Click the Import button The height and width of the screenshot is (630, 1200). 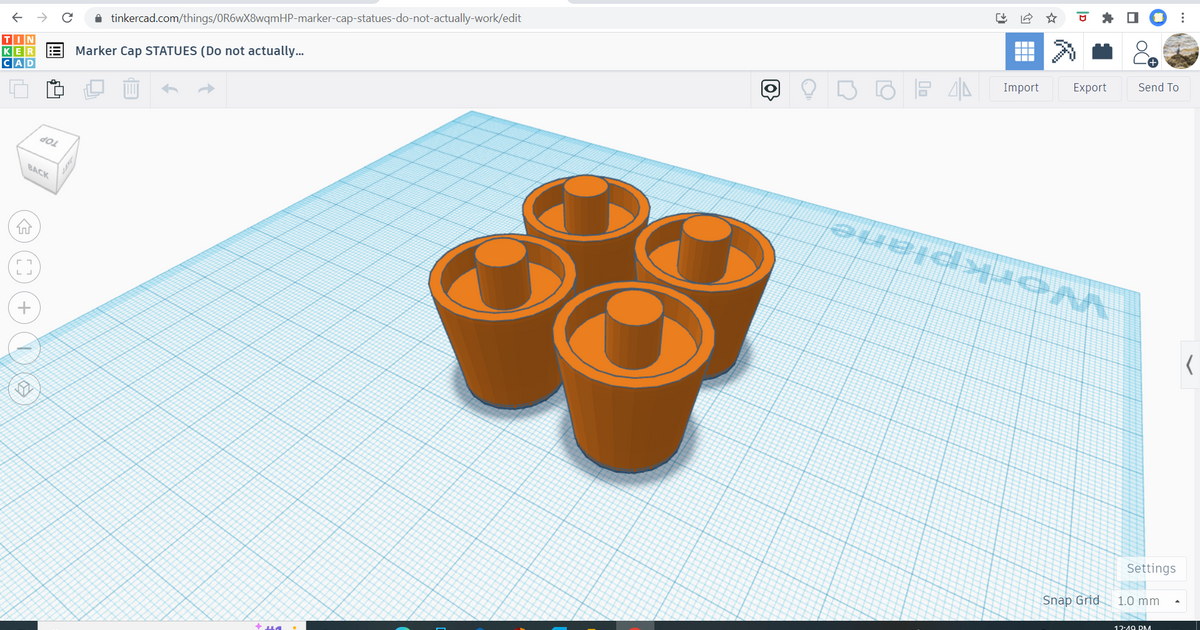pos(1021,88)
